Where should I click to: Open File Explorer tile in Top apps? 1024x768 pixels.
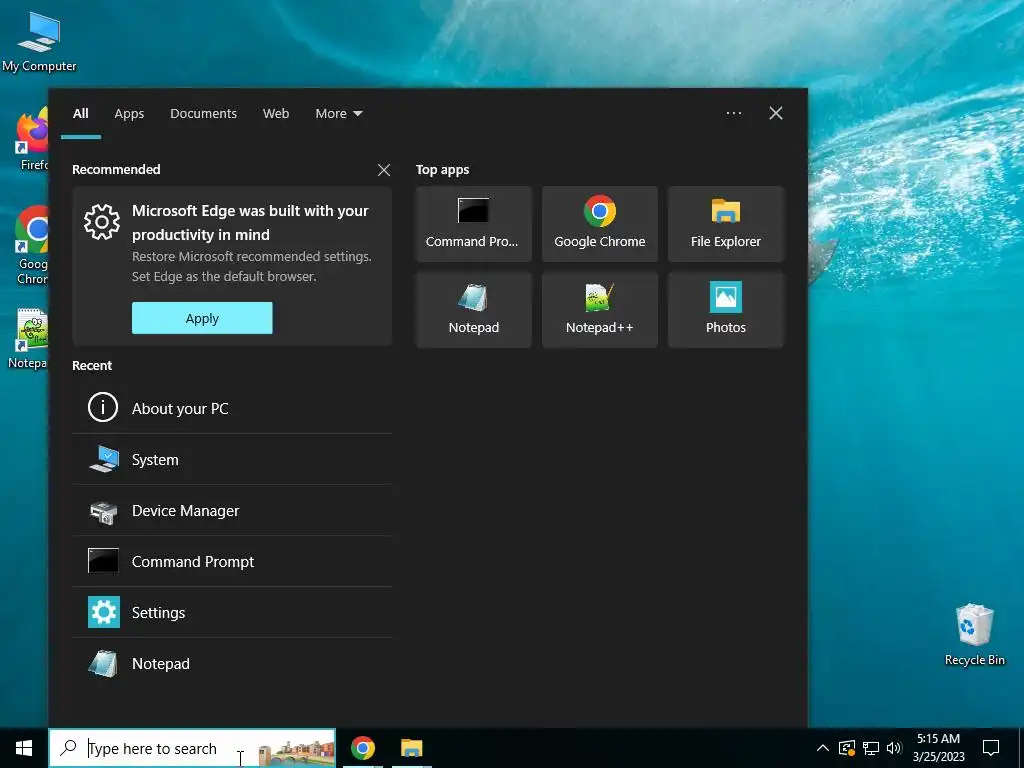tap(726, 224)
